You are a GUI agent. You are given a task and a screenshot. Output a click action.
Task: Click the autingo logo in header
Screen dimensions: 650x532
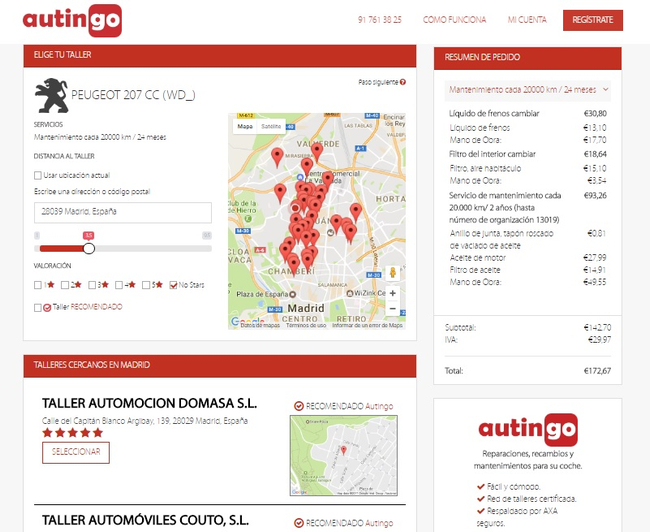pos(72,20)
